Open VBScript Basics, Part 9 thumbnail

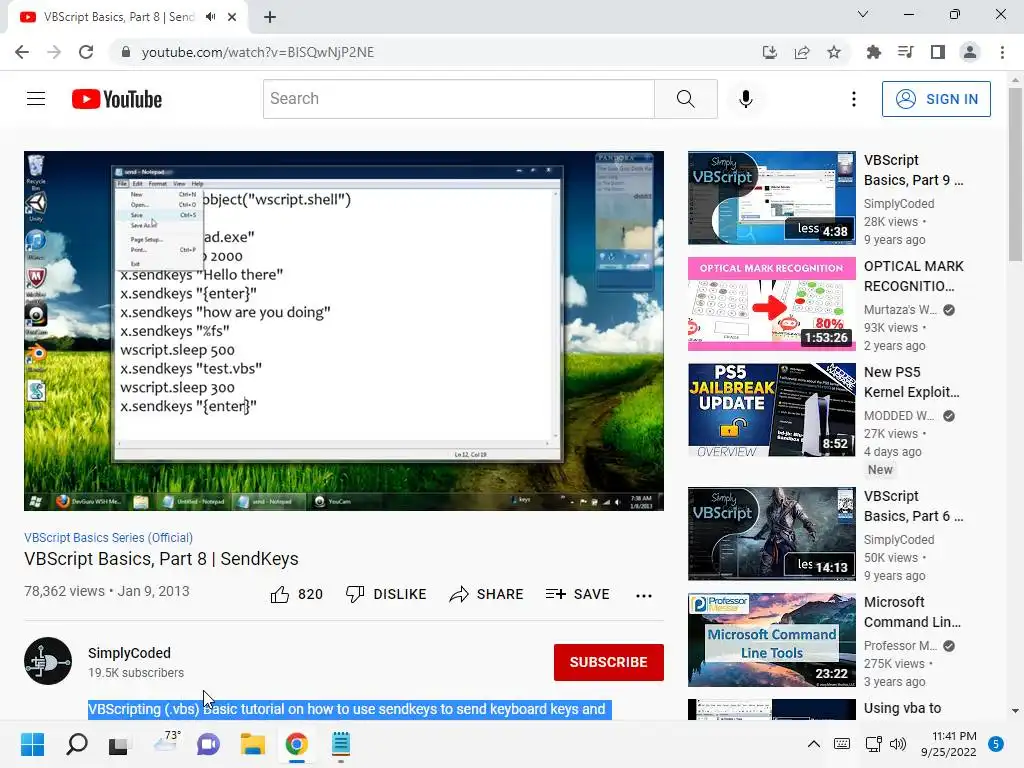[771, 198]
